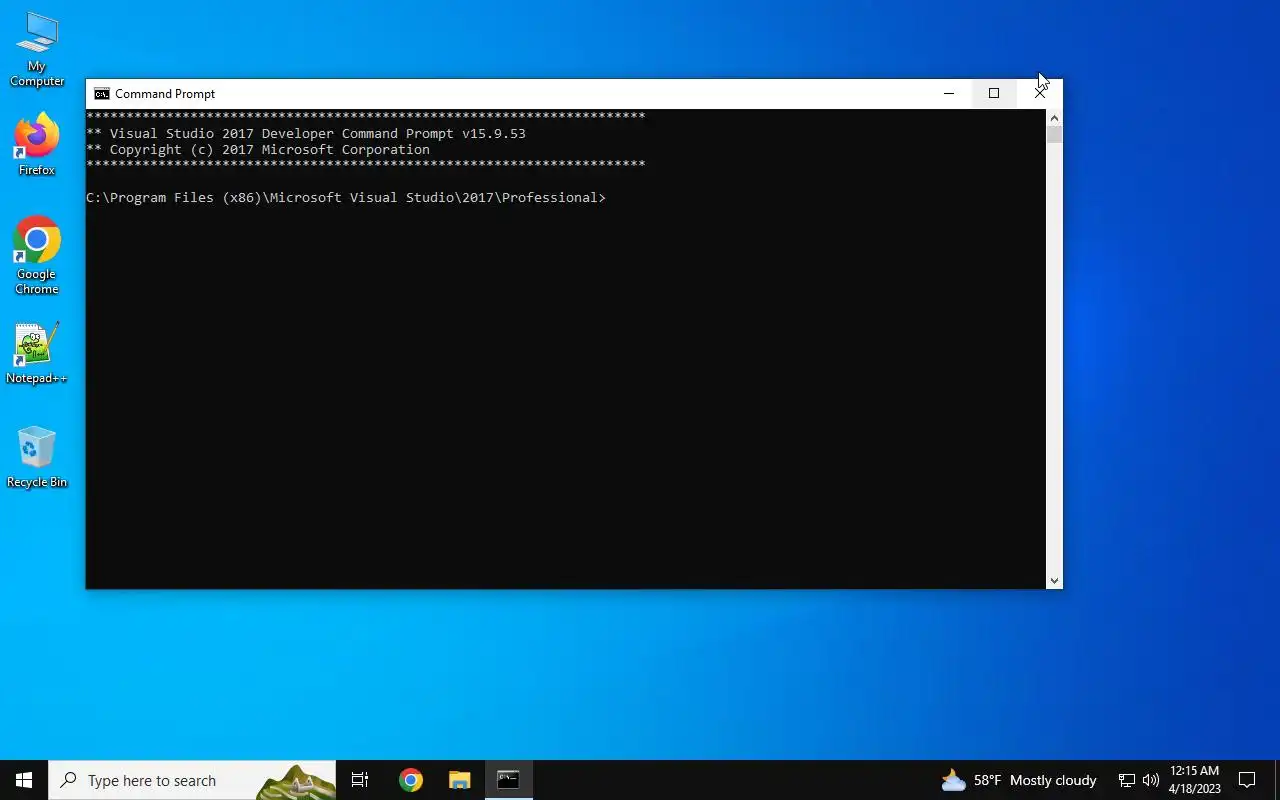Open File Explorer from the taskbar
Image resolution: width=1280 pixels, height=800 pixels.
[459, 780]
